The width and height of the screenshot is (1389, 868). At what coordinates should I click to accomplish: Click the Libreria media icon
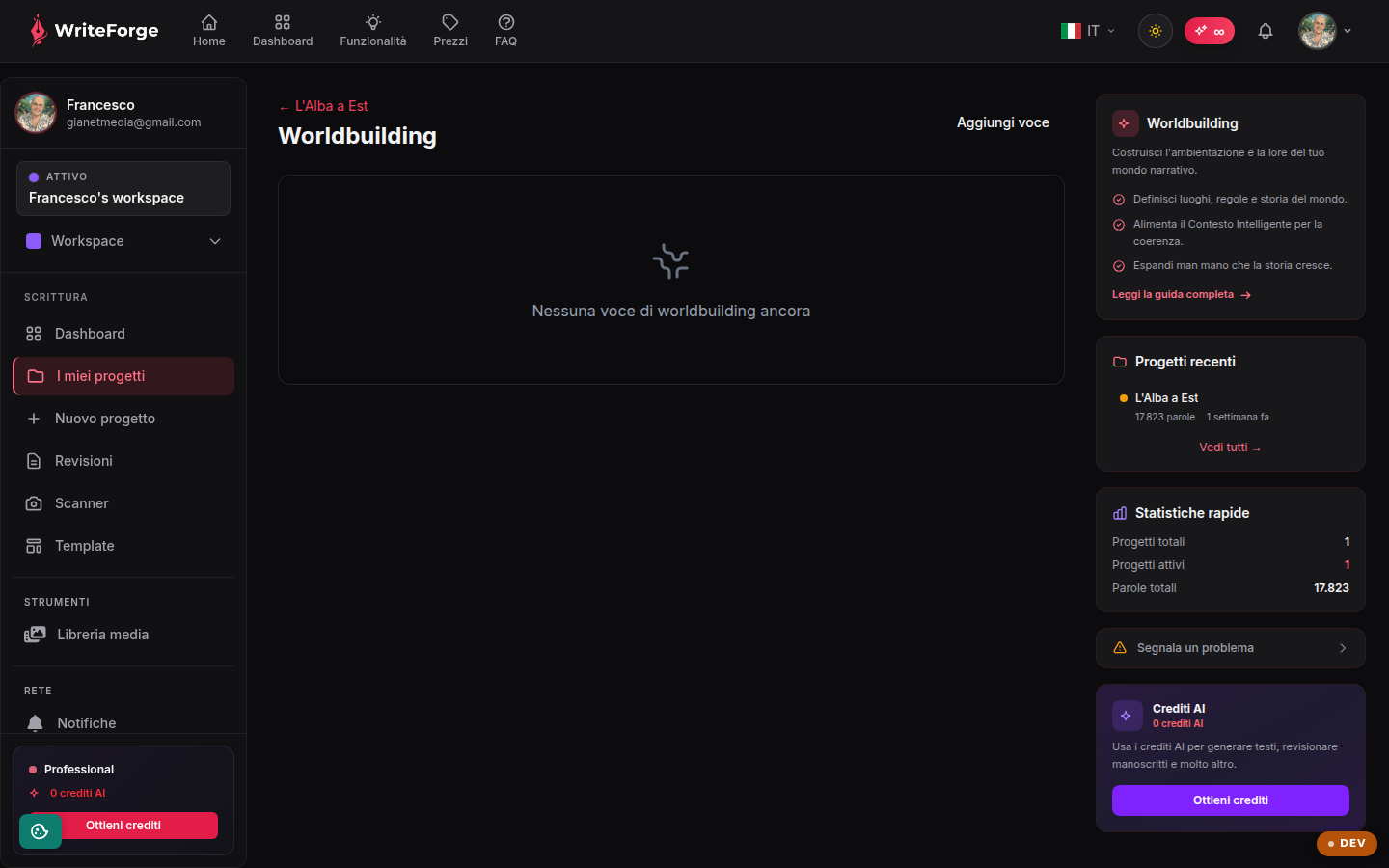35,635
